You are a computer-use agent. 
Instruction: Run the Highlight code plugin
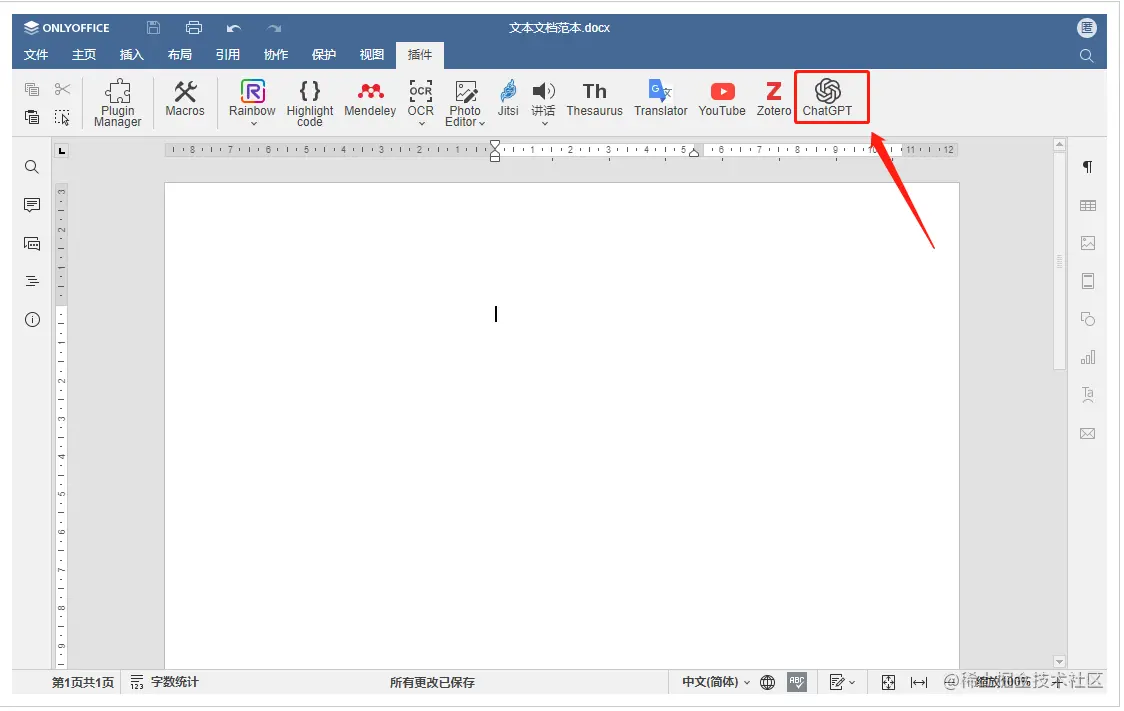click(x=310, y=102)
